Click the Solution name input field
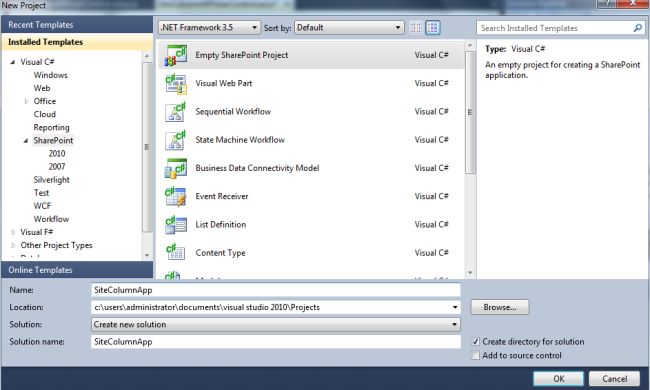Image resolution: width=650 pixels, height=390 pixels. 276,342
